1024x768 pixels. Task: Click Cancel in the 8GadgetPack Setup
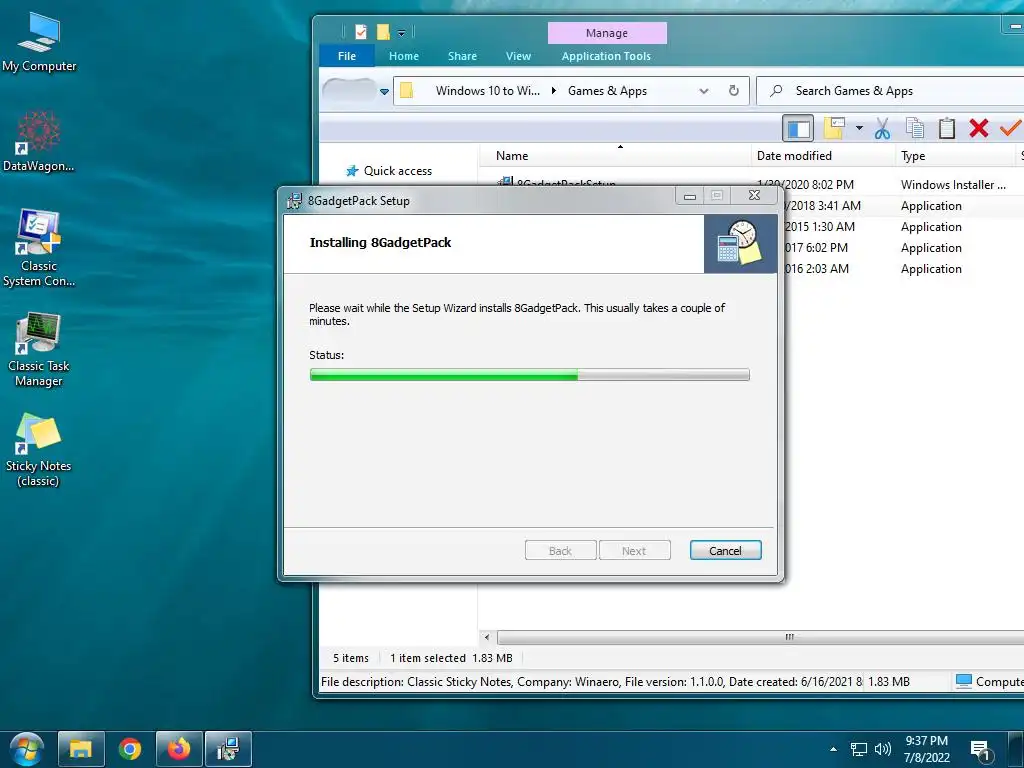click(726, 551)
